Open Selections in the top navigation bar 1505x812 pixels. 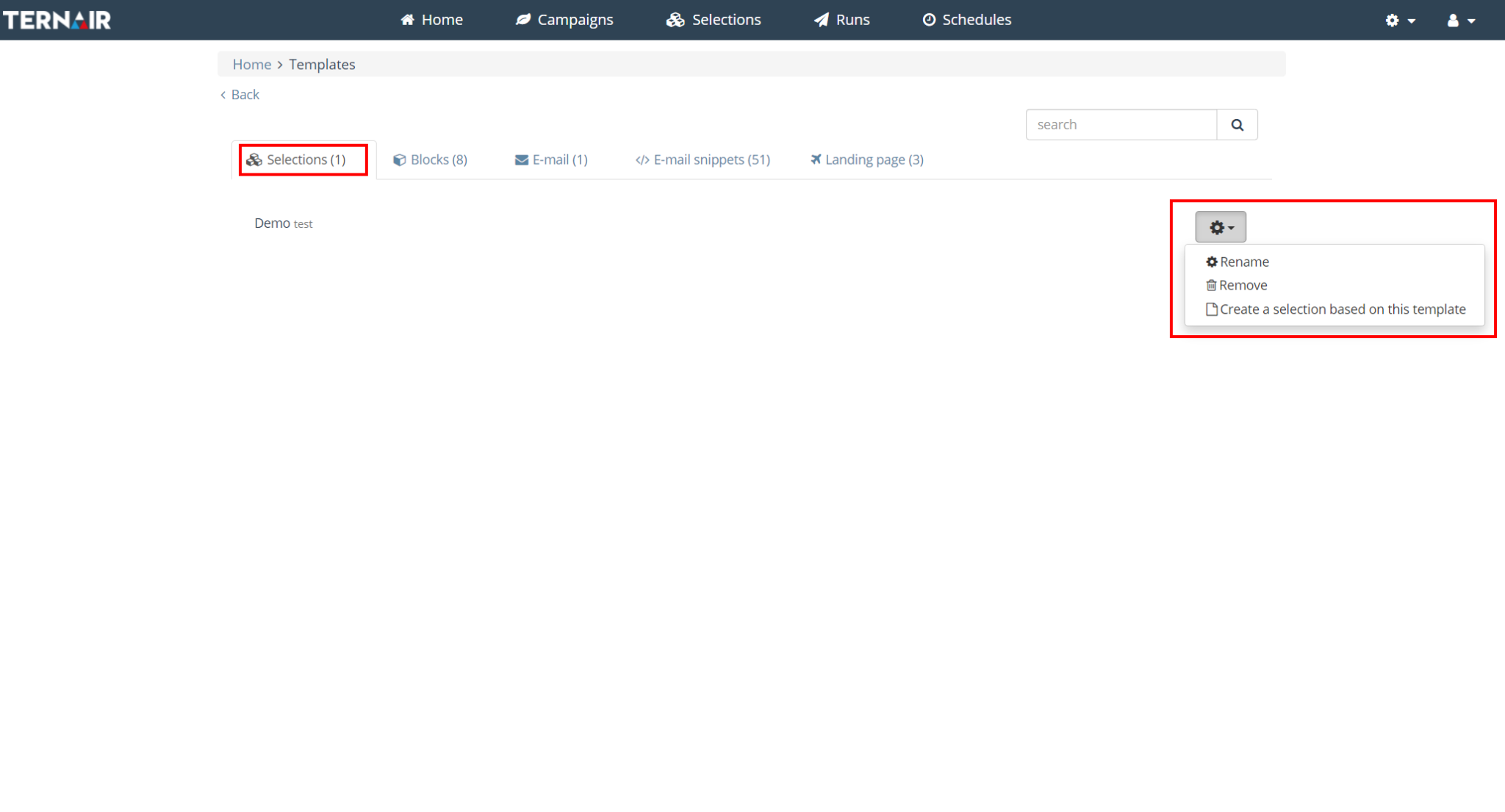pyautogui.click(x=714, y=20)
